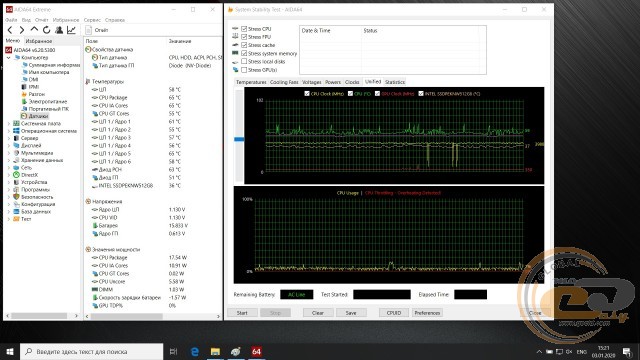640x360 pixels.
Task: Click the taskbar clock and date
Action: (x=603, y=351)
